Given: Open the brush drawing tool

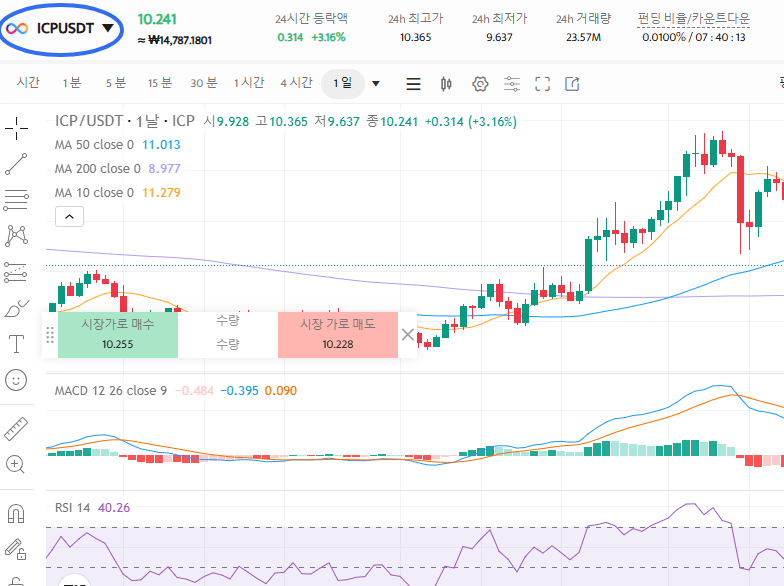Looking at the screenshot, I should click(16, 309).
